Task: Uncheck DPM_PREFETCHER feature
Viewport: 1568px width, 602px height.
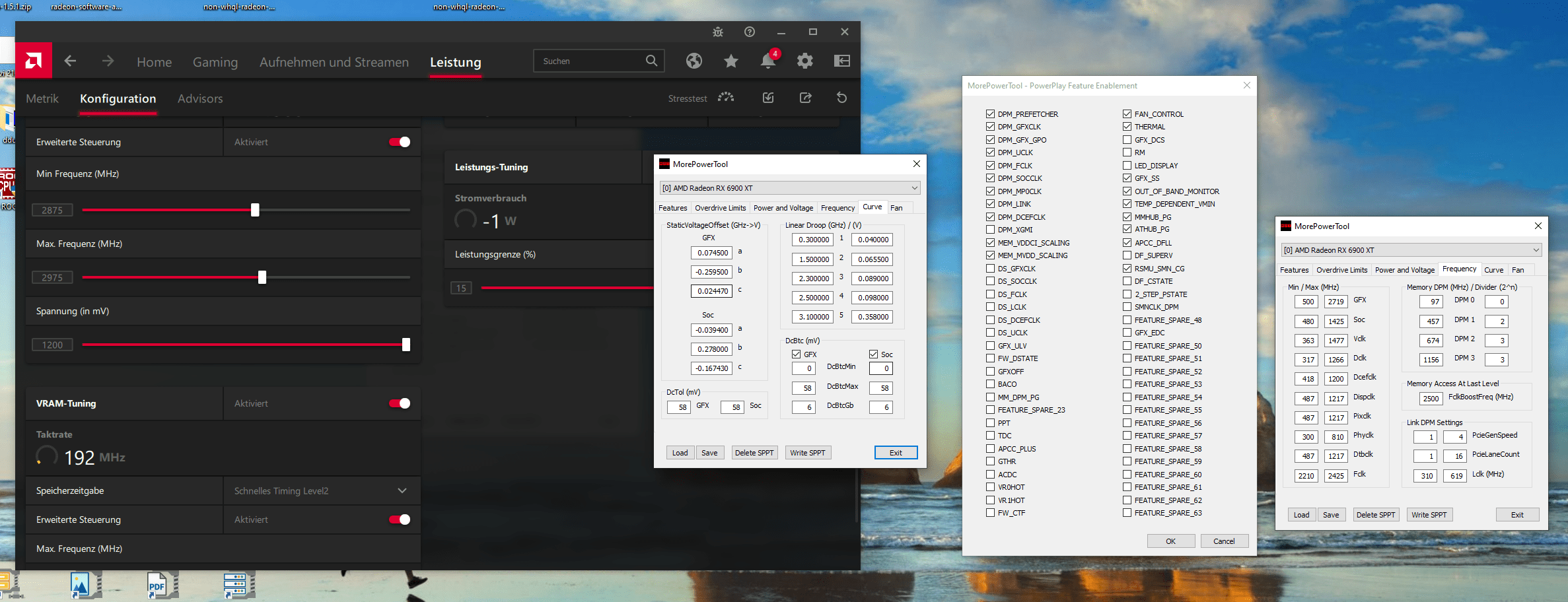Action: click(990, 114)
